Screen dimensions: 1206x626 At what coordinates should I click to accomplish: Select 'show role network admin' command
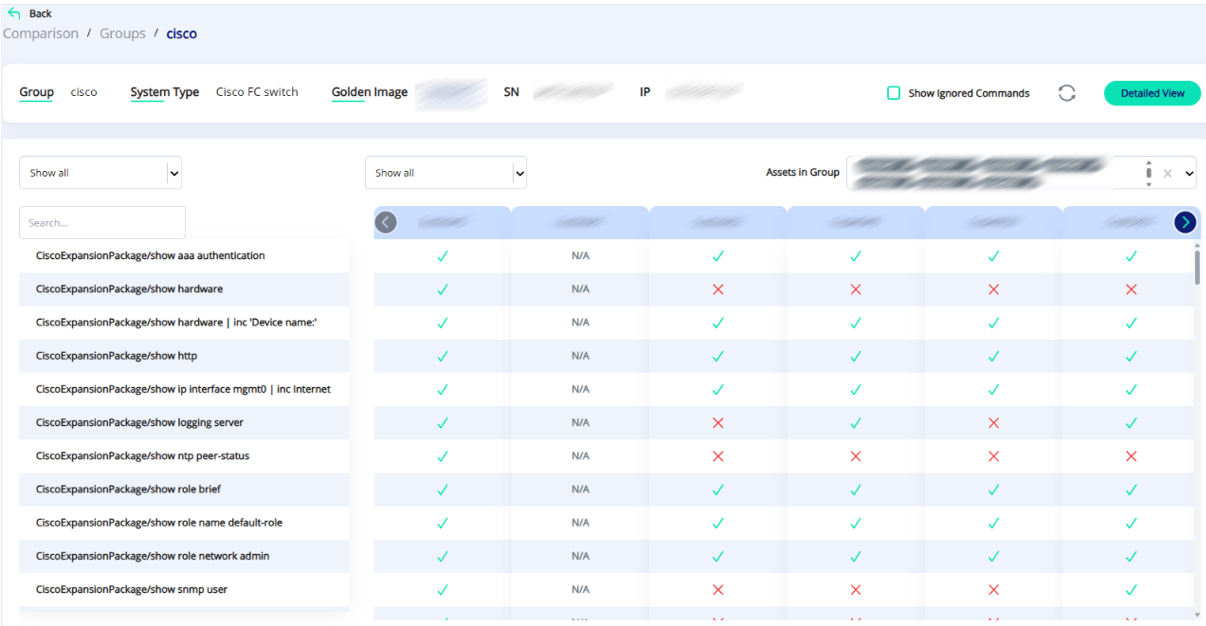tap(184, 556)
